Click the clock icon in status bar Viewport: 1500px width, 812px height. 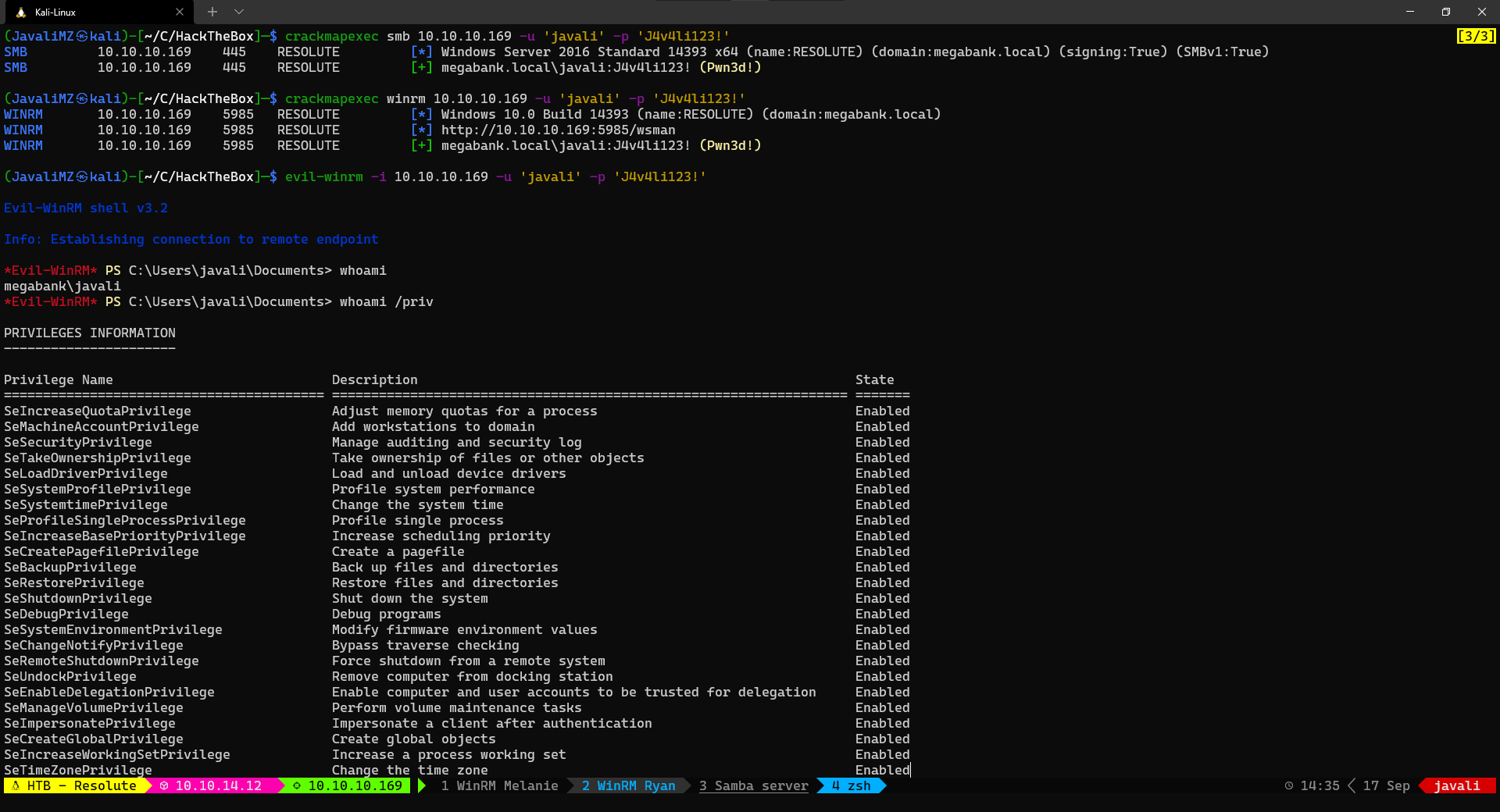(x=1289, y=785)
